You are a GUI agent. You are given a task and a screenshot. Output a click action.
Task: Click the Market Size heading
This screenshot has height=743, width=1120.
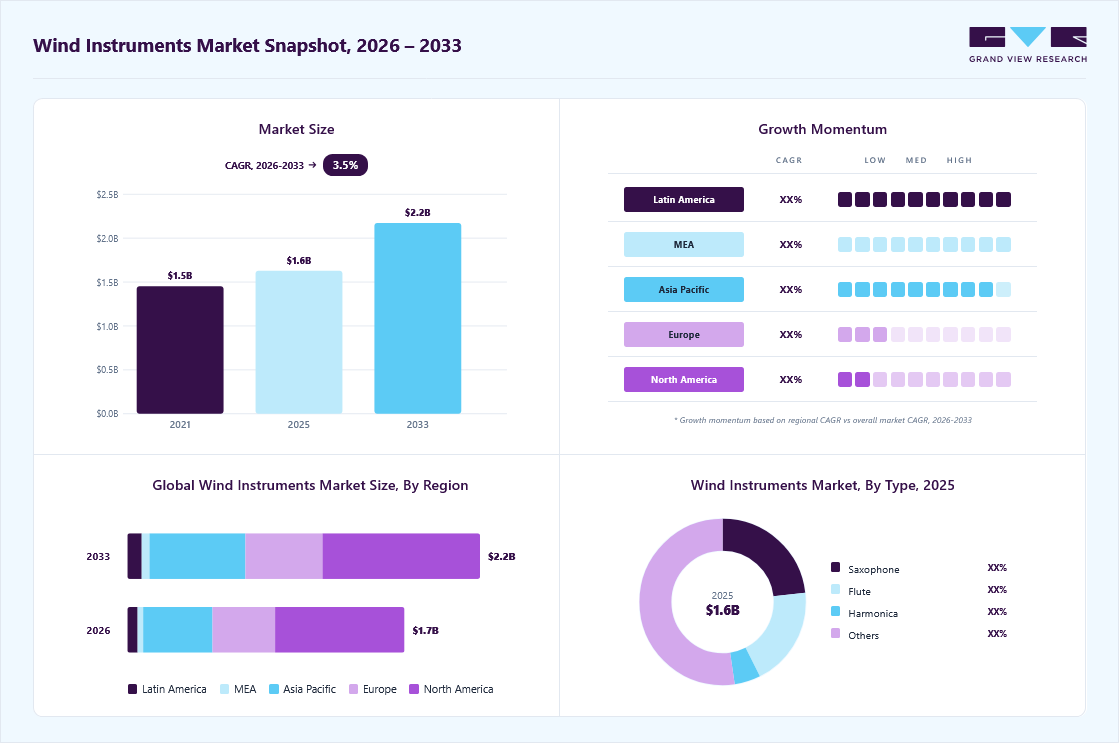point(296,129)
